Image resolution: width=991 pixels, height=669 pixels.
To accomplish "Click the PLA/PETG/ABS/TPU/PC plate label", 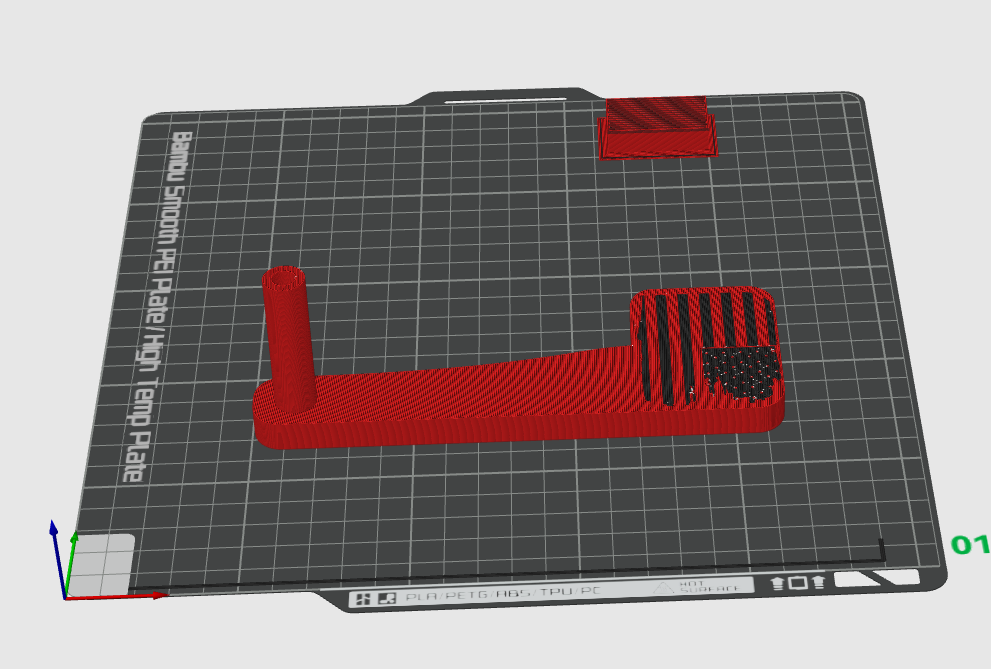I will [x=502, y=594].
